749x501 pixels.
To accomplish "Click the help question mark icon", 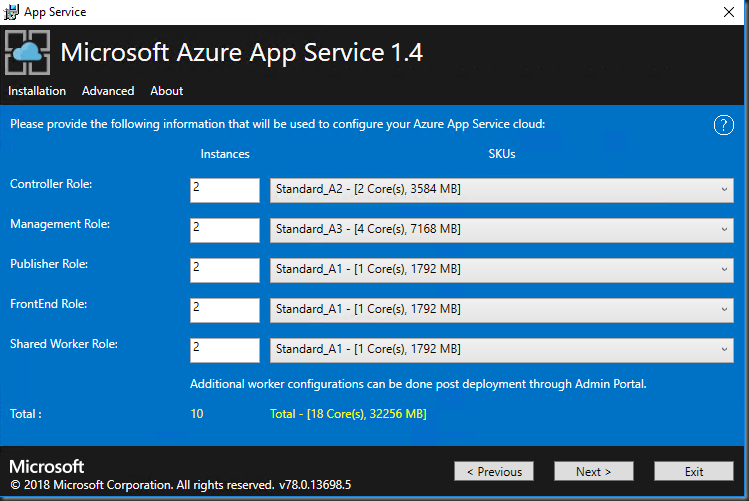I will point(724,125).
